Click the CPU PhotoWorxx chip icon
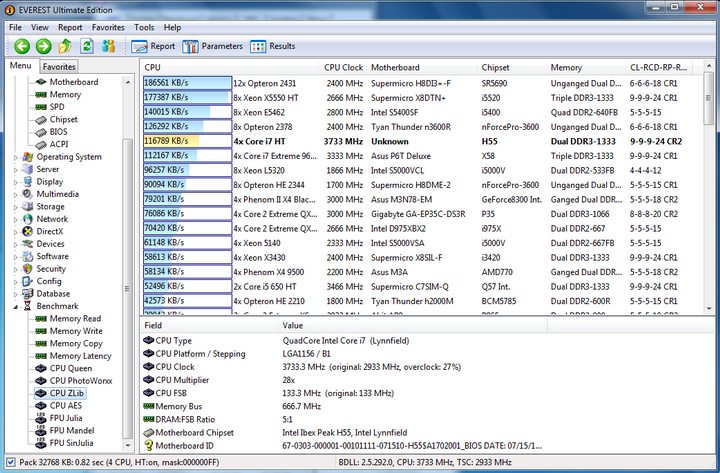The image size is (720, 473). (41, 381)
